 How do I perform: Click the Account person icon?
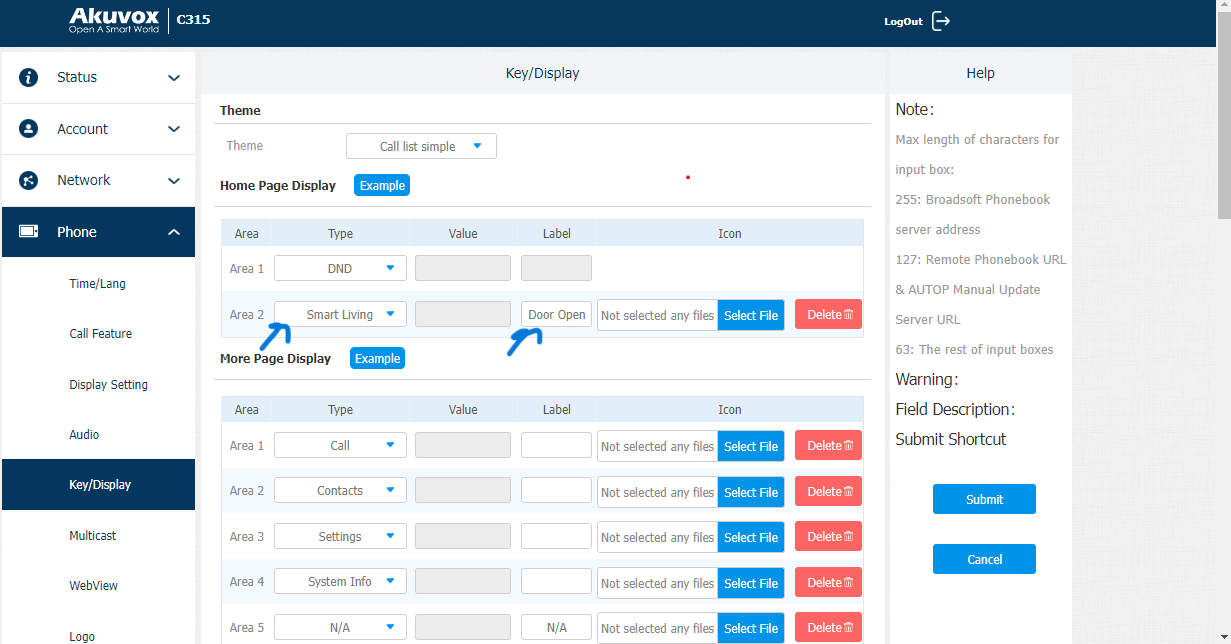[x=29, y=129]
